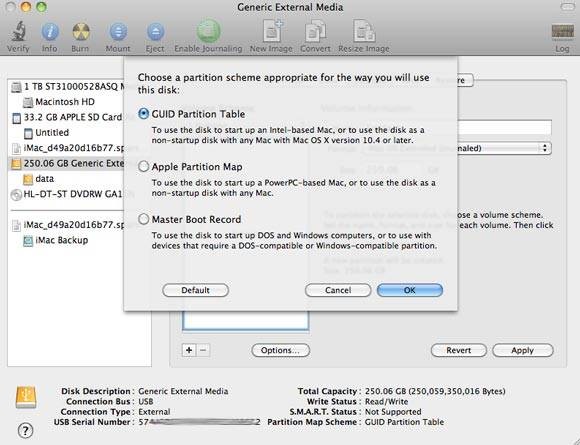Click the window toolbar toggle pill button
The width and height of the screenshot is (580, 445).
tap(567, 7)
